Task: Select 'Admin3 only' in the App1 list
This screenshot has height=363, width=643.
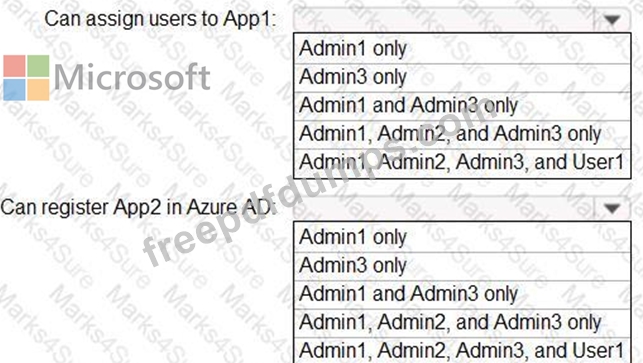Action: point(462,77)
